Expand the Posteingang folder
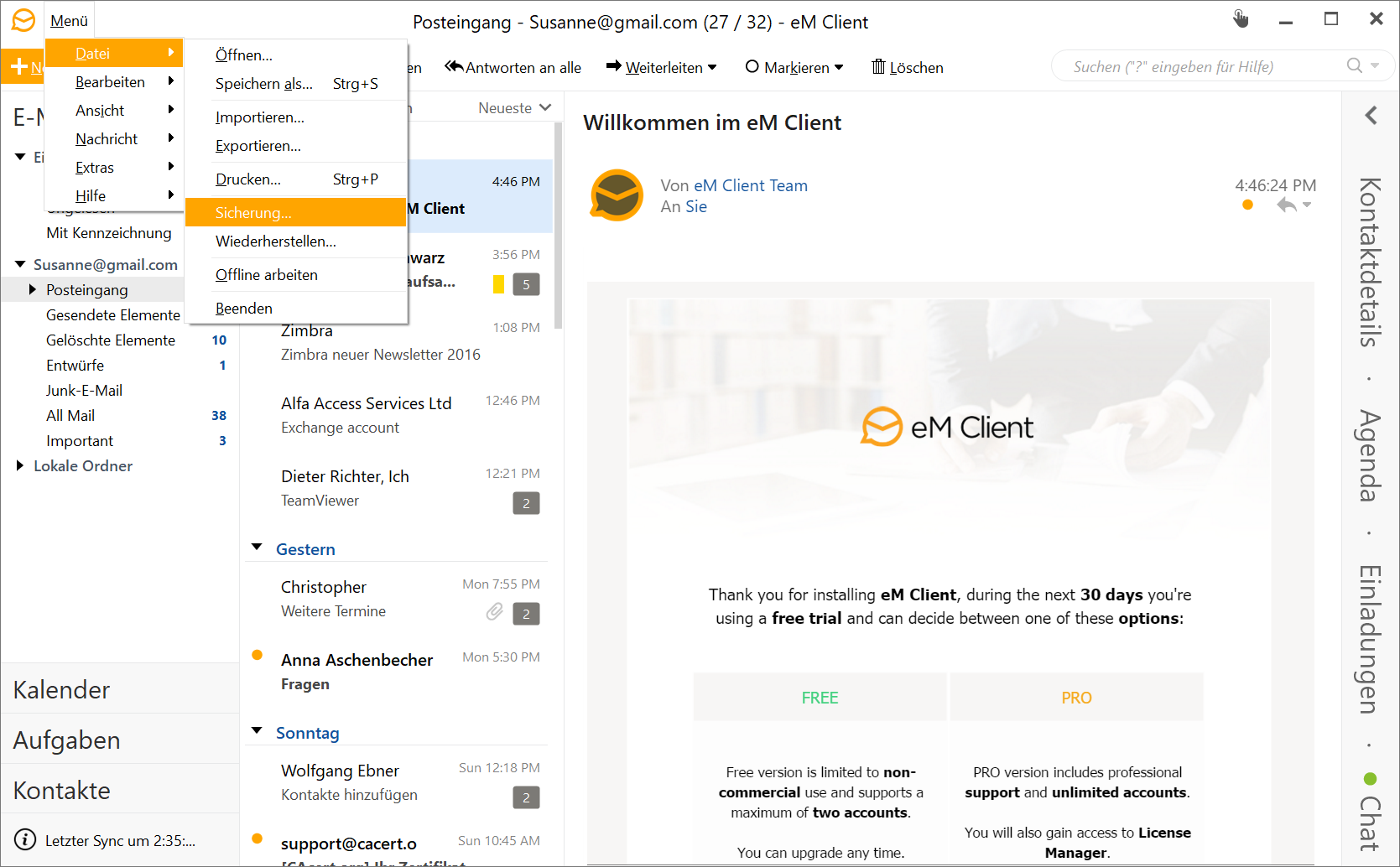 click(x=33, y=289)
